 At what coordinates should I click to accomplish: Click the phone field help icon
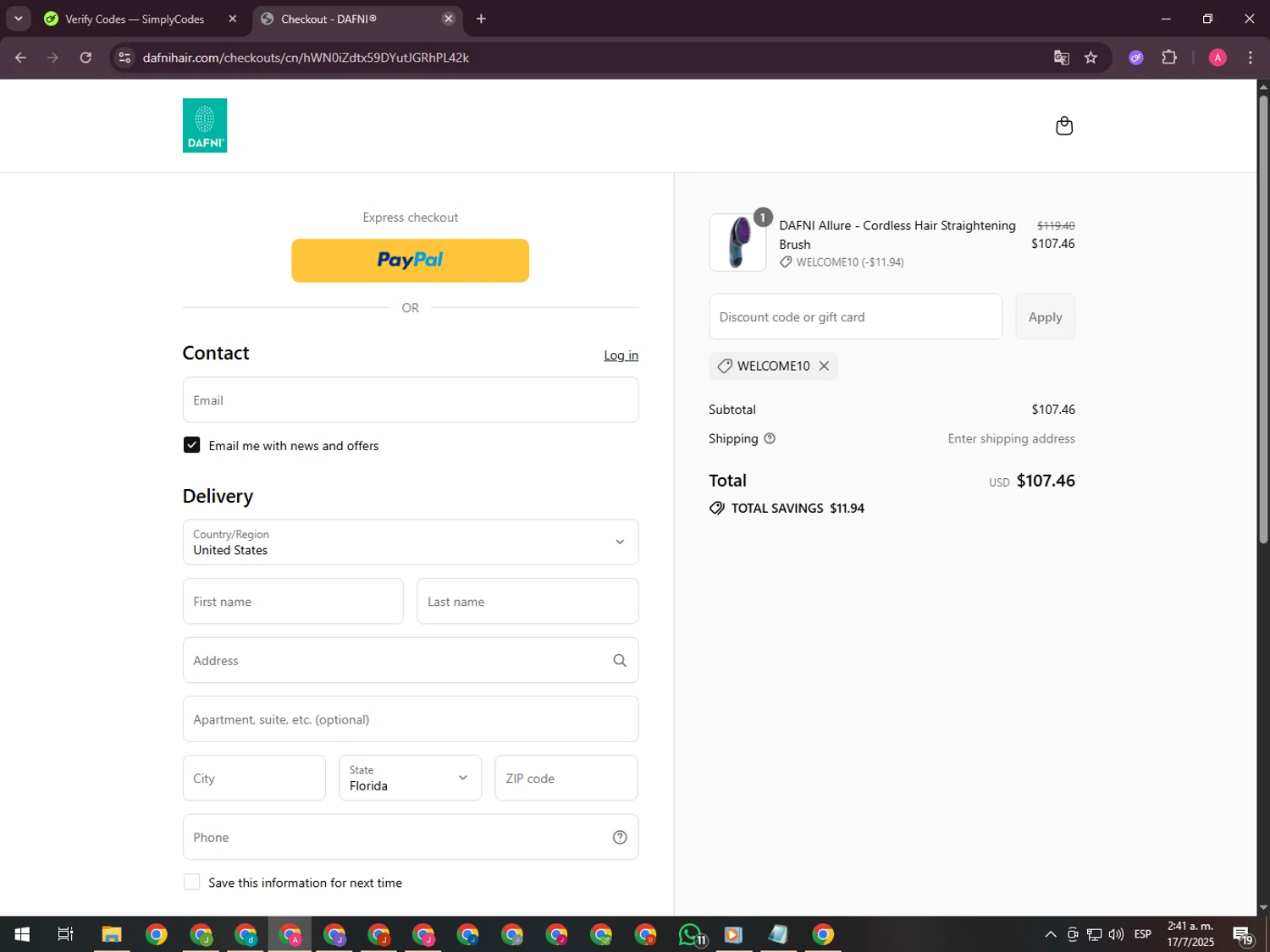pyautogui.click(x=620, y=837)
